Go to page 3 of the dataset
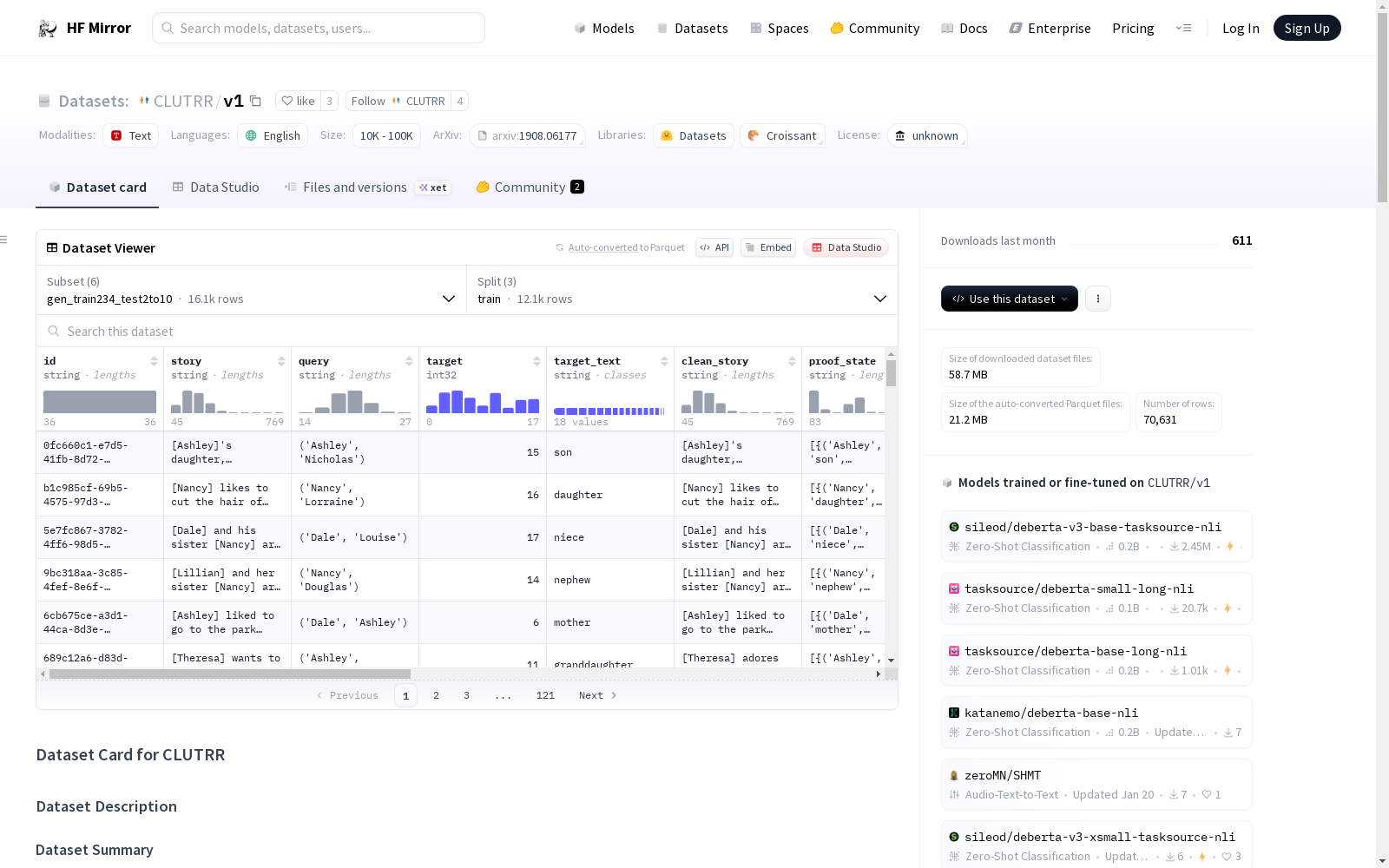The width and height of the screenshot is (1389, 868). click(x=466, y=695)
